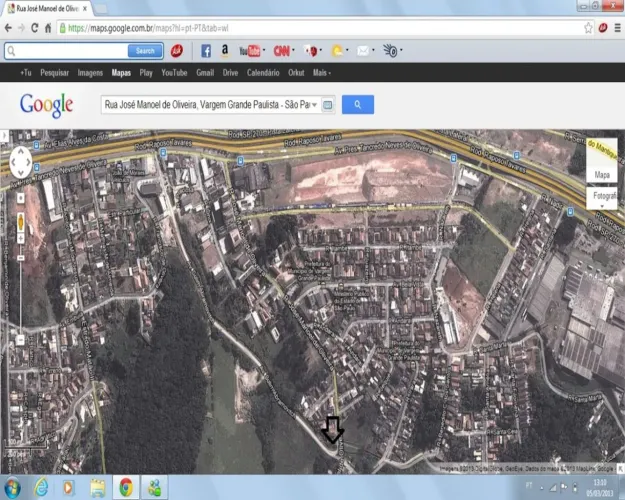Pan the map right with the arrow
The image size is (625, 500).
(x=28, y=162)
